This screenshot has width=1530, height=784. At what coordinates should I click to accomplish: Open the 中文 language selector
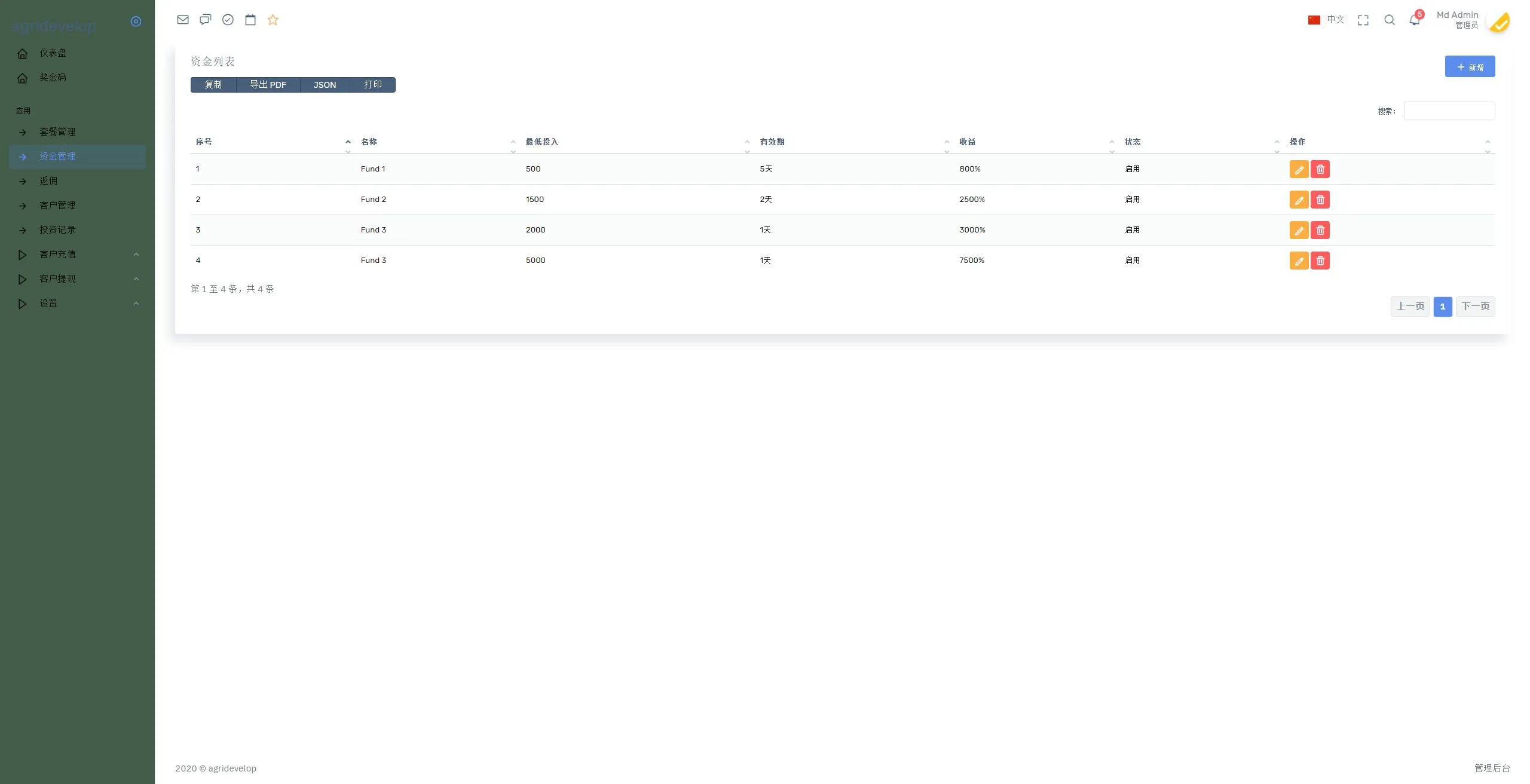pyautogui.click(x=1326, y=20)
